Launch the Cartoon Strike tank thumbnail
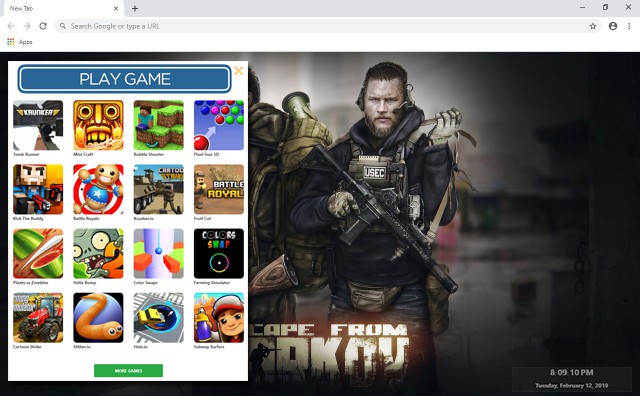640x400 pixels. point(158,189)
